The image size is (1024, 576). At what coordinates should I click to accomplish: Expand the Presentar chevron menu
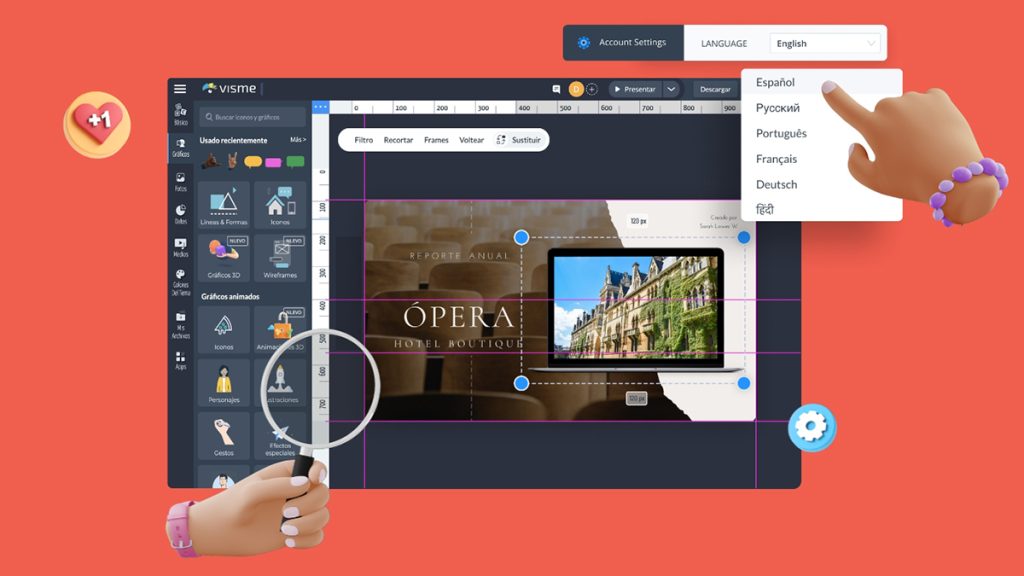671,89
